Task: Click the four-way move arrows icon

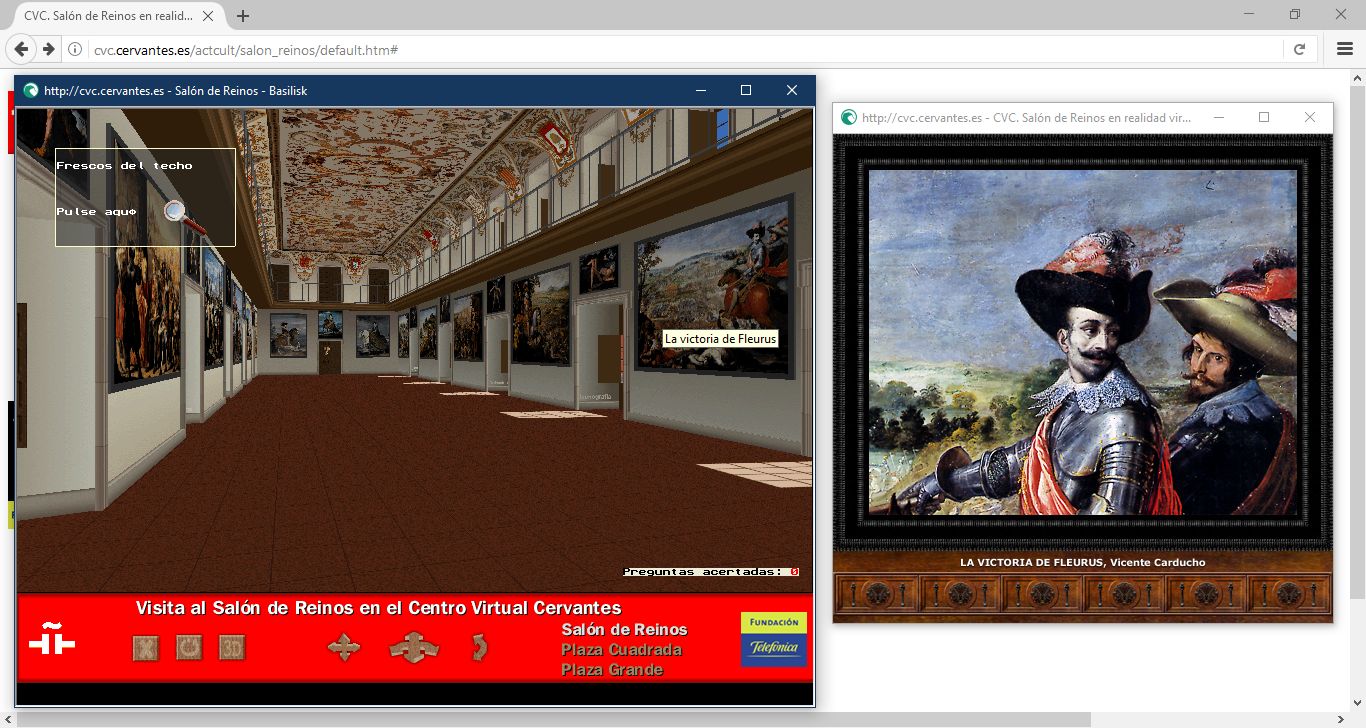Action: 344,648
